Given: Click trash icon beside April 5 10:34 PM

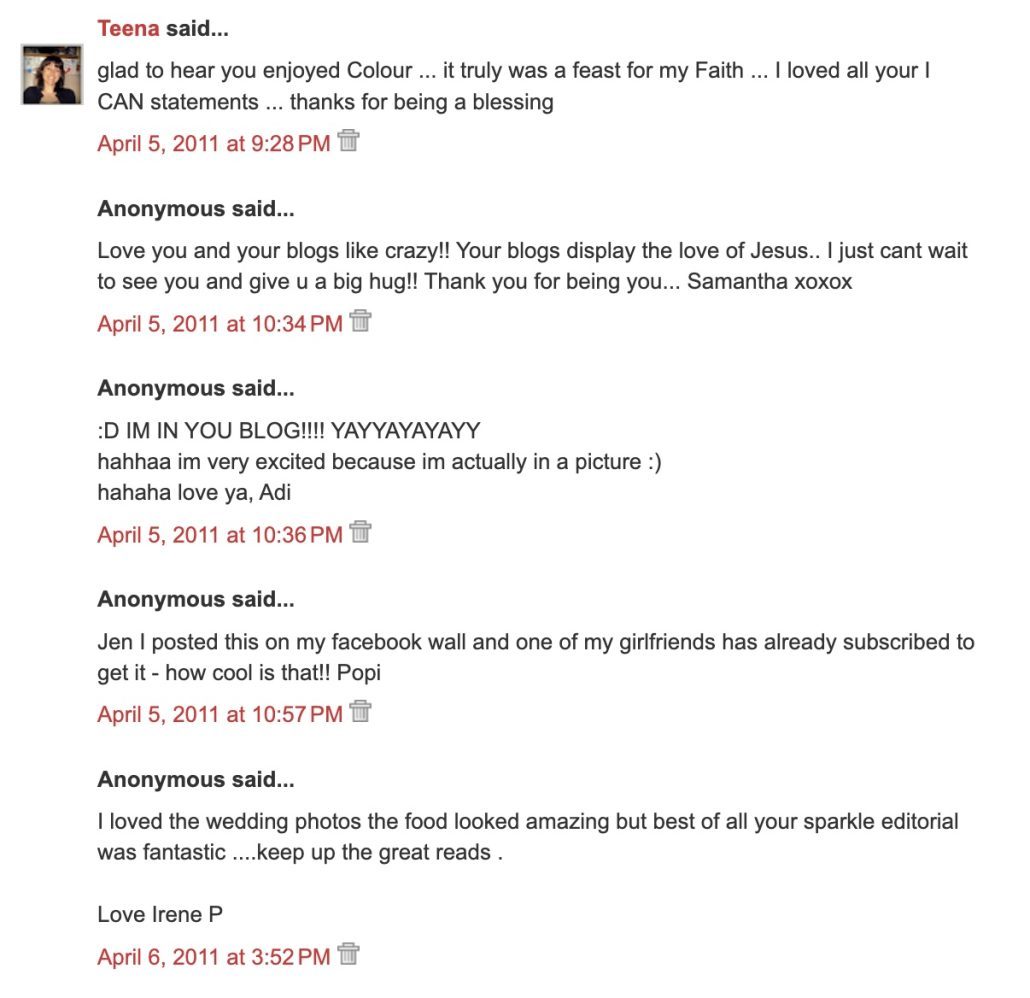Looking at the screenshot, I should click(361, 321).
